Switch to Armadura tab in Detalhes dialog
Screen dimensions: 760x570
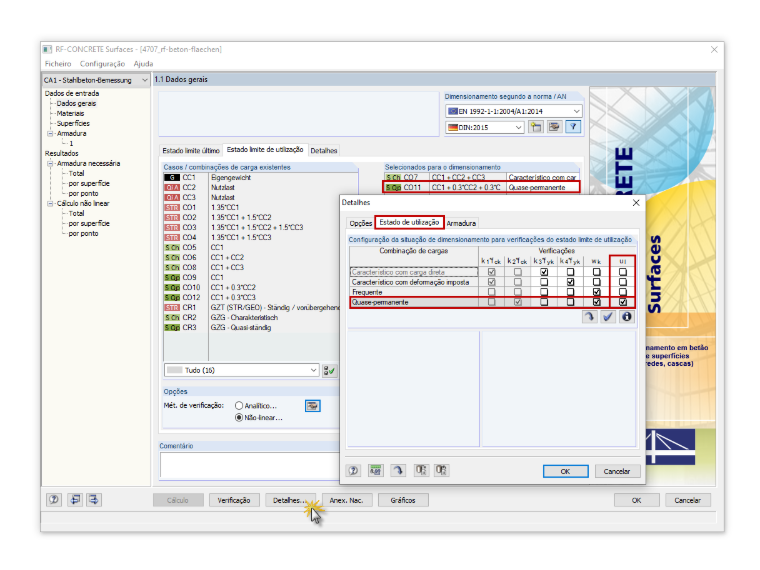point(461,223)
